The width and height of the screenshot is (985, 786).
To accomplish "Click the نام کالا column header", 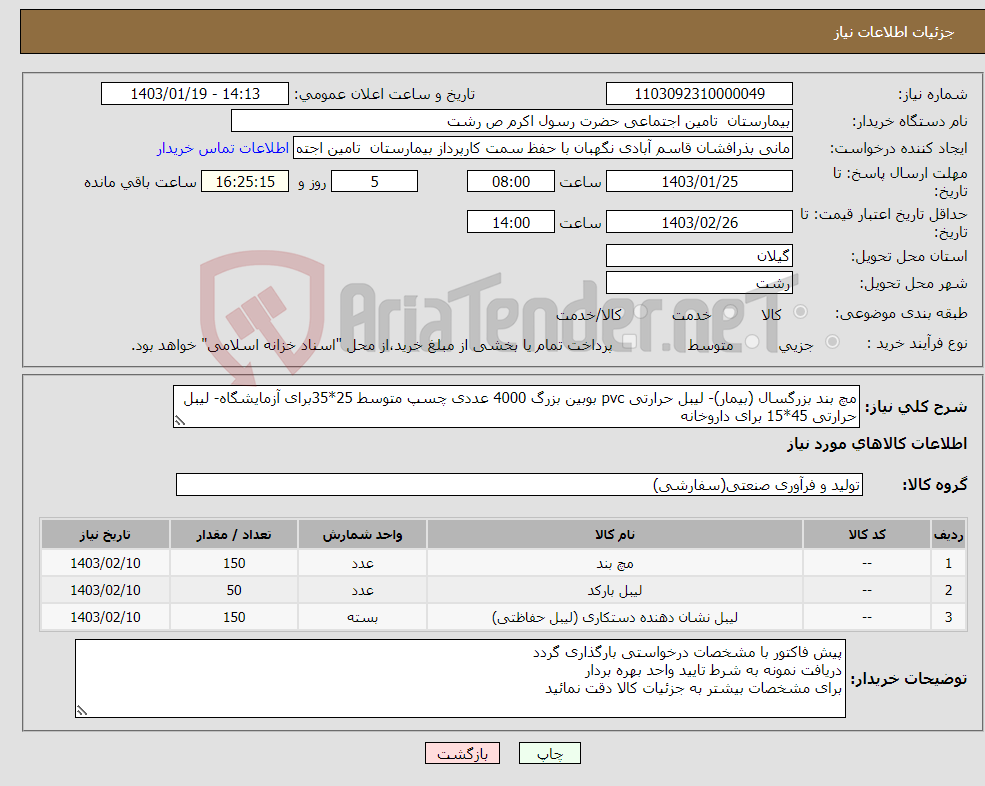I will coord(614,535).
